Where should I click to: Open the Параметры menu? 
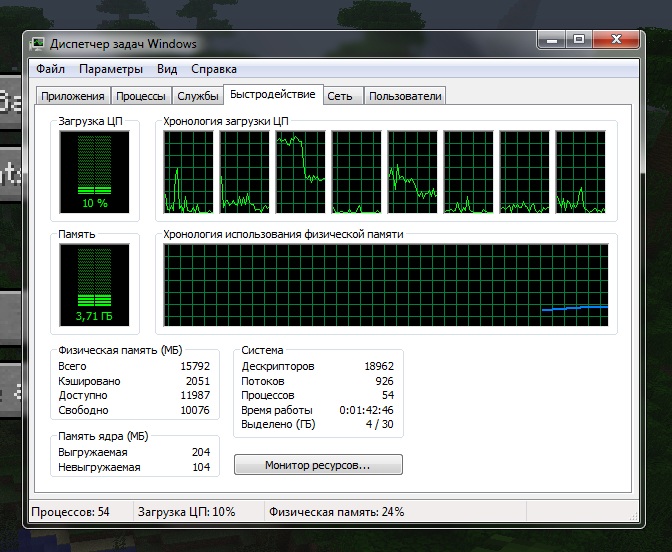(111, 69)
